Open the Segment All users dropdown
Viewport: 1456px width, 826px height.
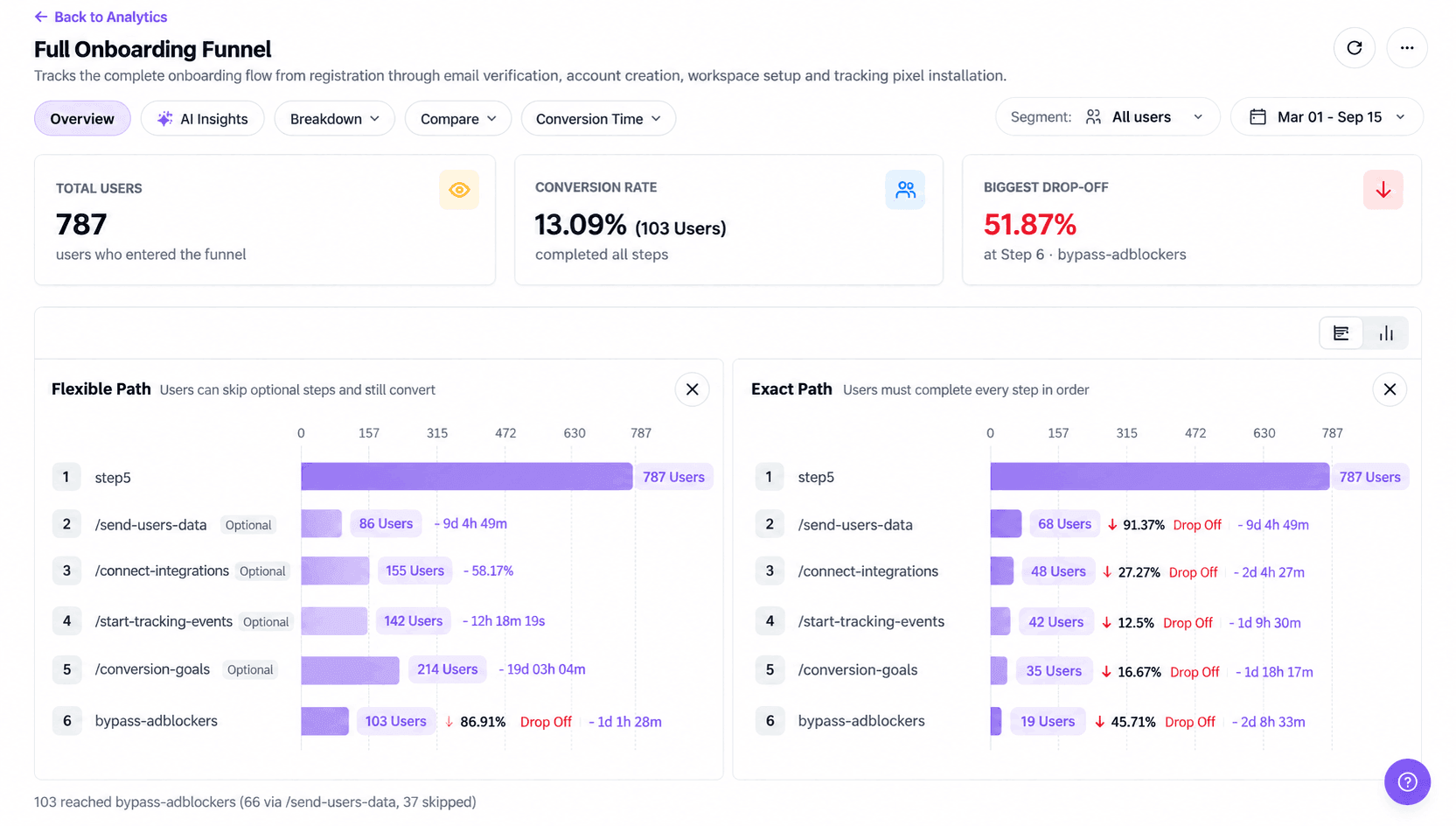pyautogui.click(x=1107, y=117)
